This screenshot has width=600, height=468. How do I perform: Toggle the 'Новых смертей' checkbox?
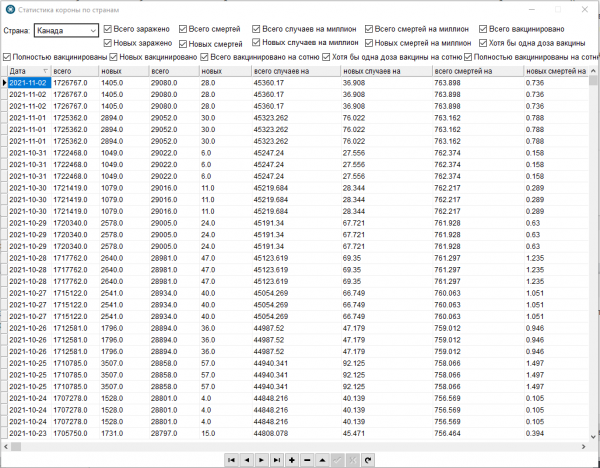pyautogui.click(x=183, y=44)
